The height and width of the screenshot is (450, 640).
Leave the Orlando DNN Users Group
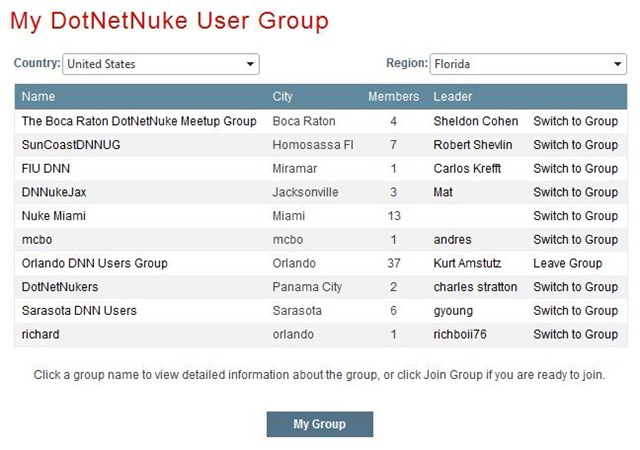click(567, 263)
